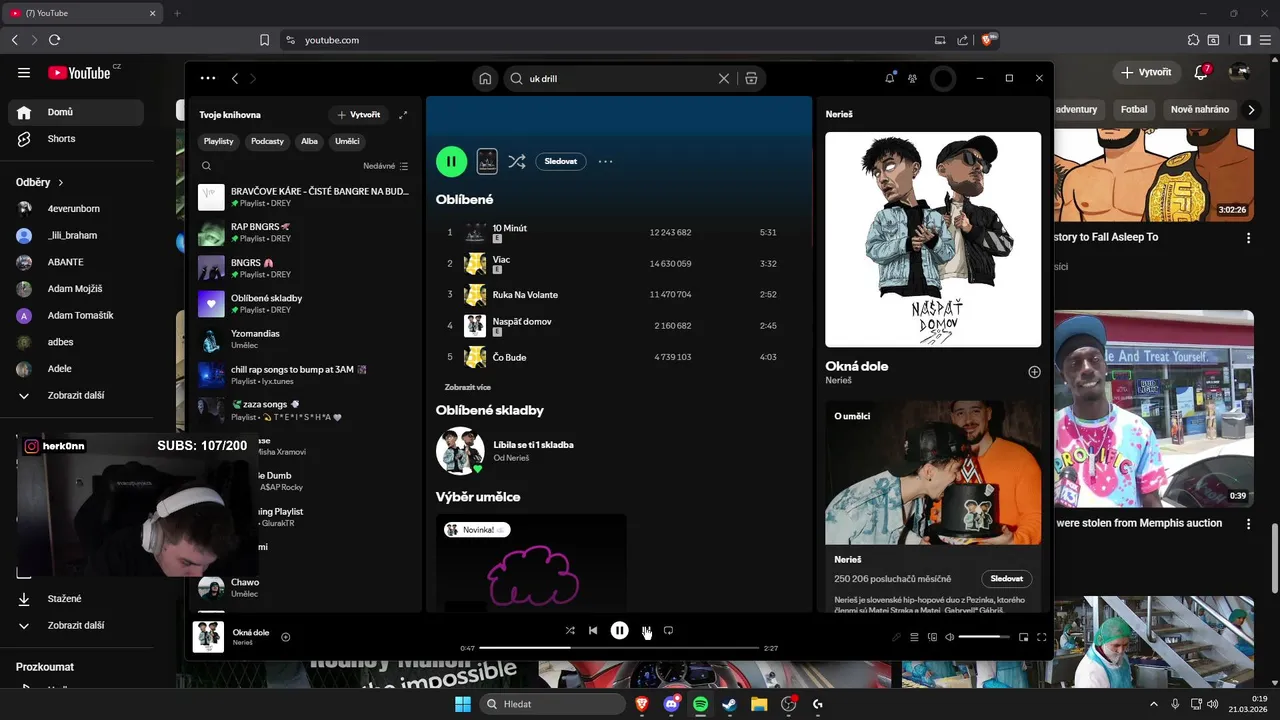The height and width of the screenshot is (720, 1280).
Task: Toggle artist page shuffle next to Sledovat
Action: (516, 161)
